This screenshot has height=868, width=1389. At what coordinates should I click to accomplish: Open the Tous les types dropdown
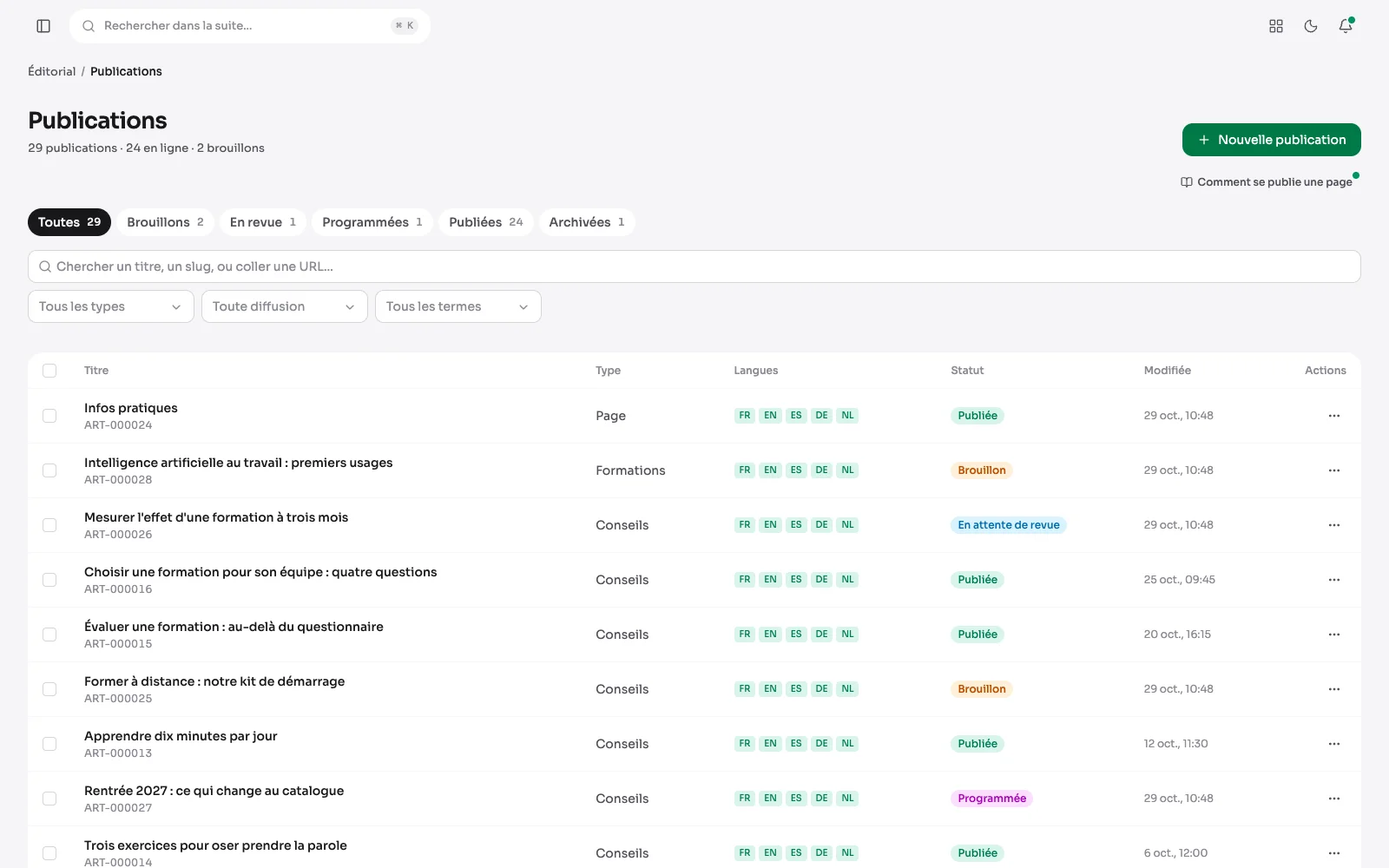(111, 306)
